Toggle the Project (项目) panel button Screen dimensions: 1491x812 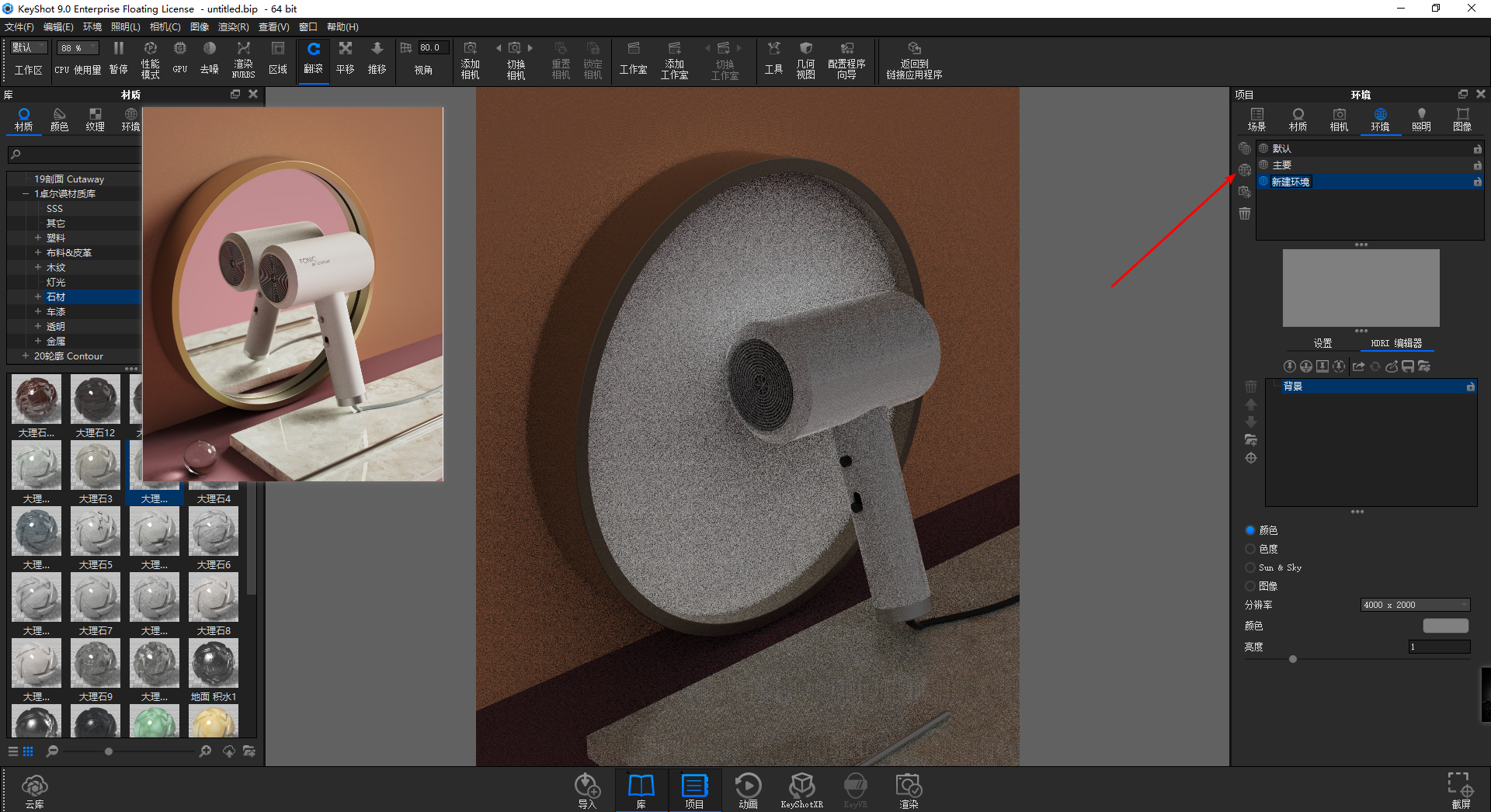pyautogui.click(x=694, y=790)
